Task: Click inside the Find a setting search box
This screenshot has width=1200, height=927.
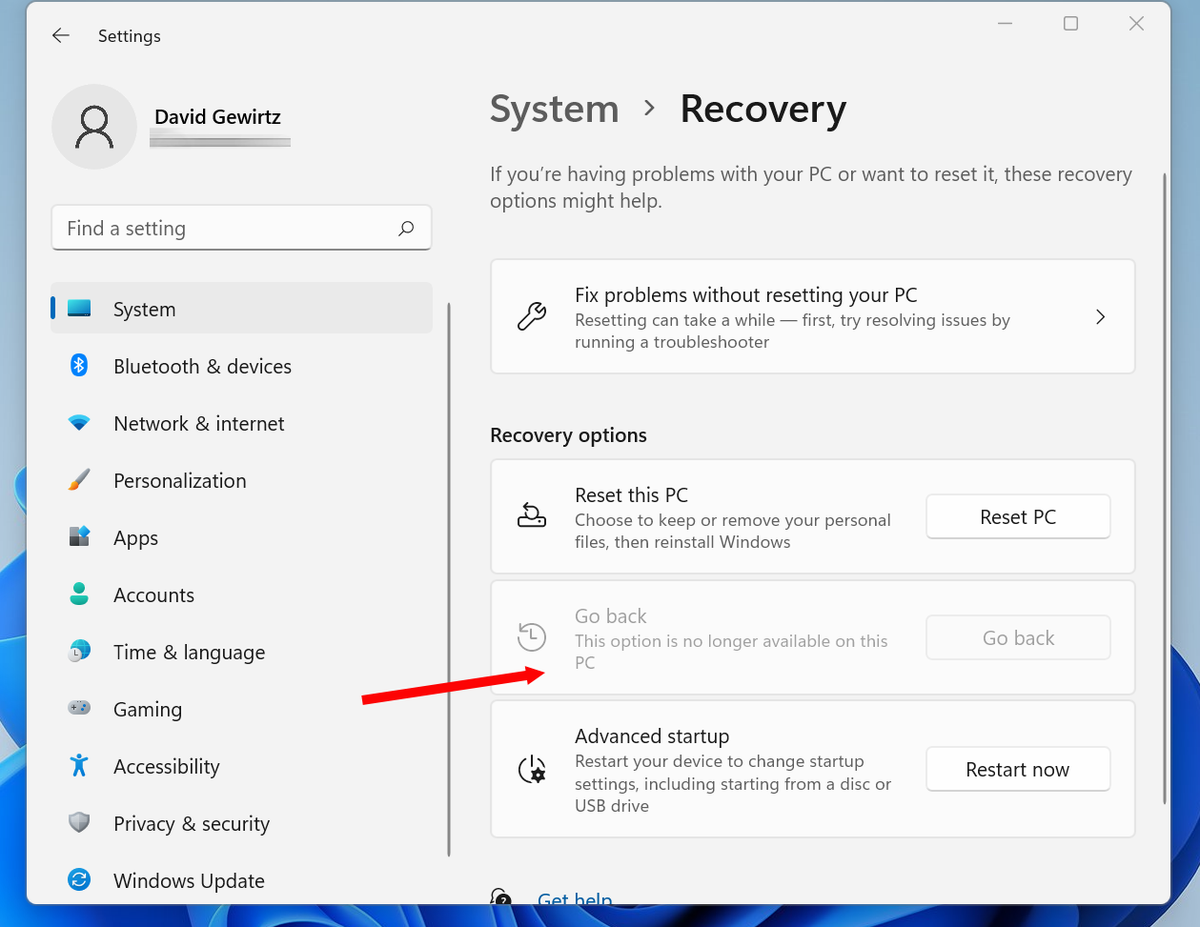Action: (x=240, y=227)
